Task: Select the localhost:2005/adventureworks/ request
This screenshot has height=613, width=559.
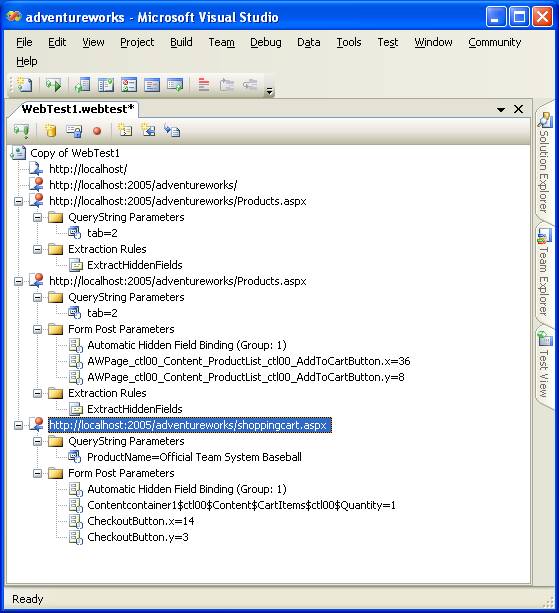Action: (143, 185)
